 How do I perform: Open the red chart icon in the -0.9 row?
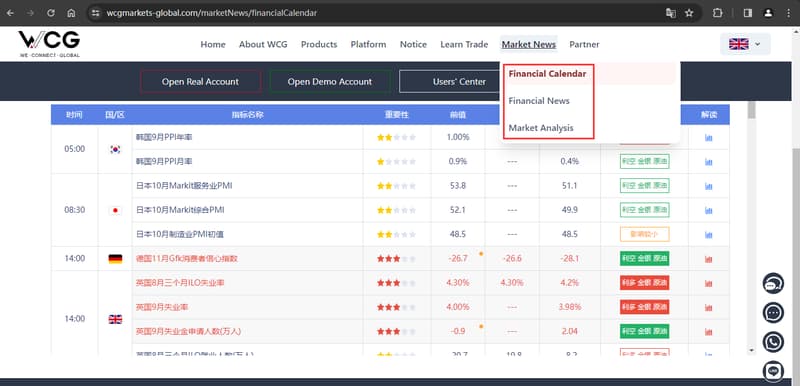coord(709,331)
